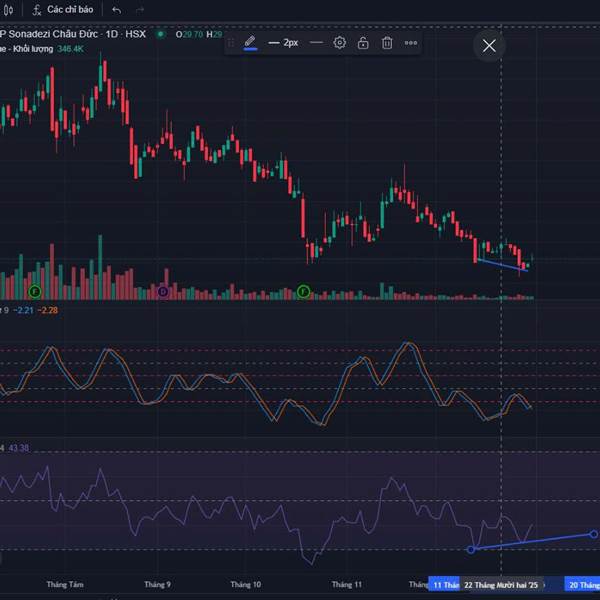Open the drawing settings gear
The width and height of the screenshot is (600, 600).
click(339, 42)
